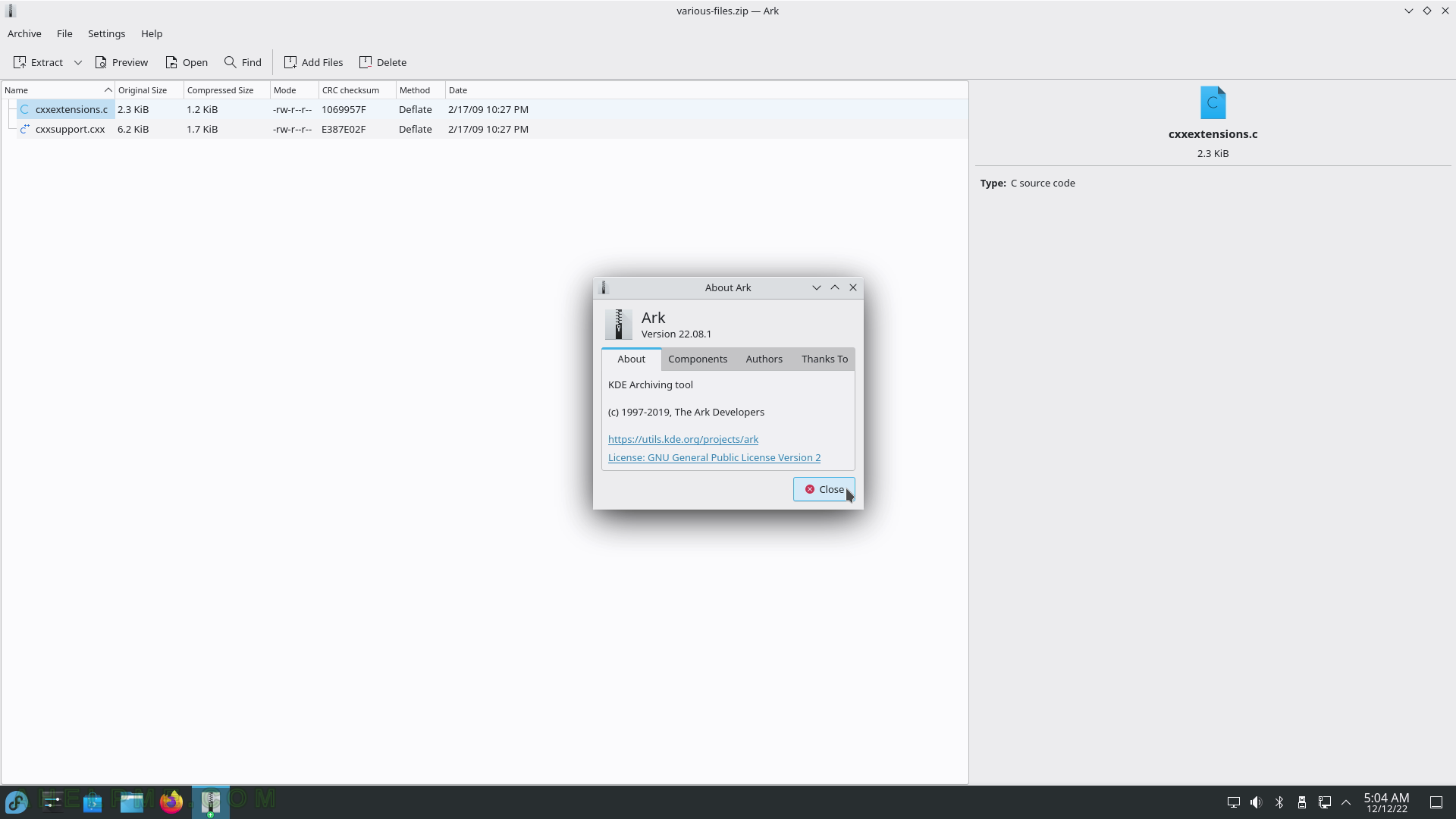Click the About Ark dialog title bar X
This screenshot has width=1456, height=819.
(853, 287)
